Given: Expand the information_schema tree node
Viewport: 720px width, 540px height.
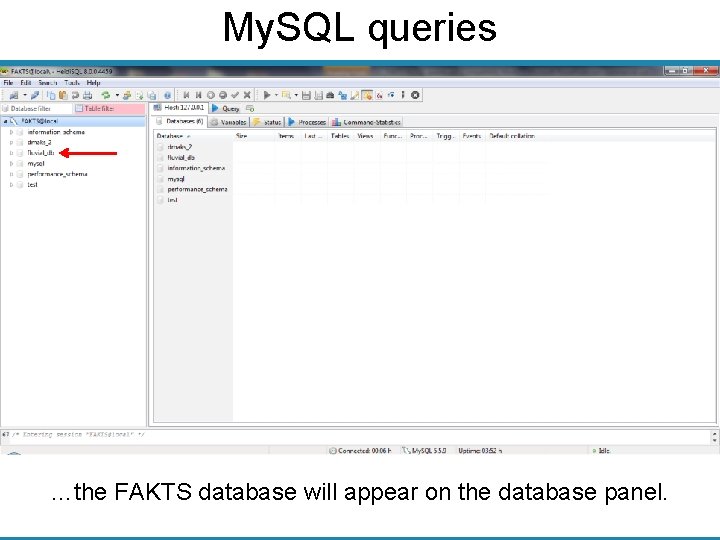Looking at the screenshot, I should (11, 132).
